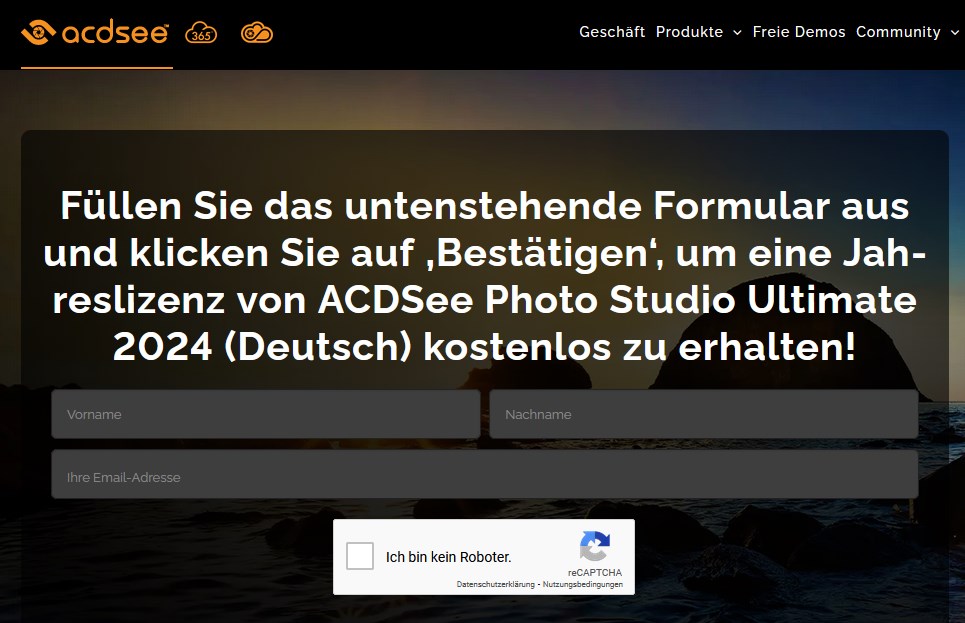Open the Nutzungsbedingungen link
The width and height of the screenshot is (965, 623).
coord(583,584)
